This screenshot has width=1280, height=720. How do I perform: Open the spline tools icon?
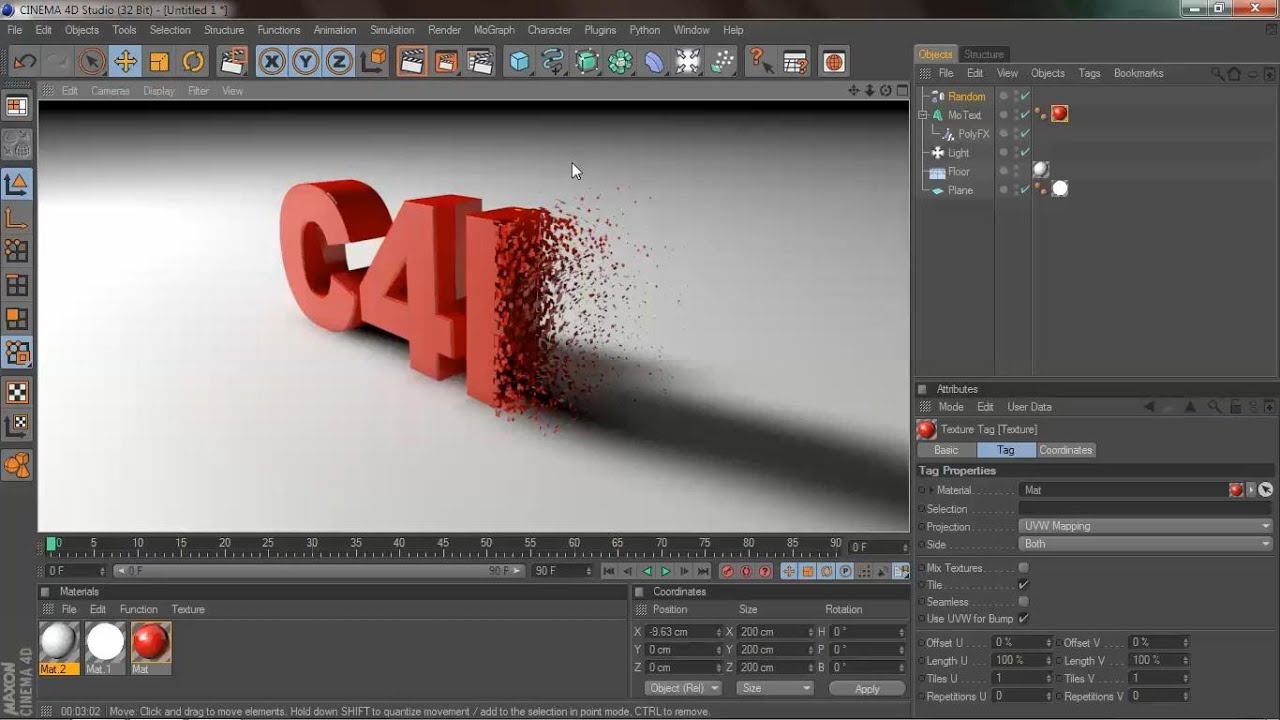(x=553, y=62)
